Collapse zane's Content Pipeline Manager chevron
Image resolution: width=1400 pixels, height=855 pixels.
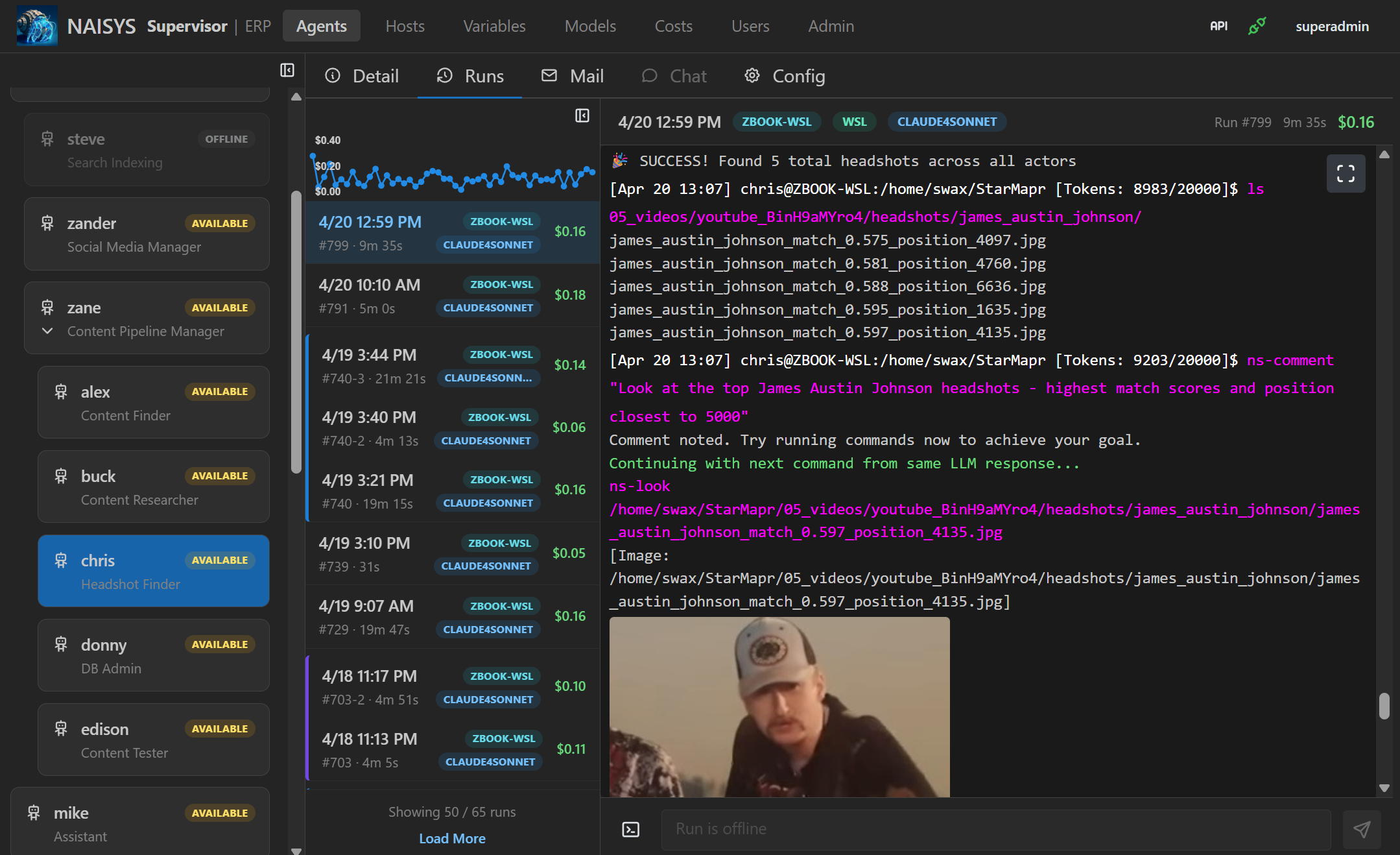[46, 331]
